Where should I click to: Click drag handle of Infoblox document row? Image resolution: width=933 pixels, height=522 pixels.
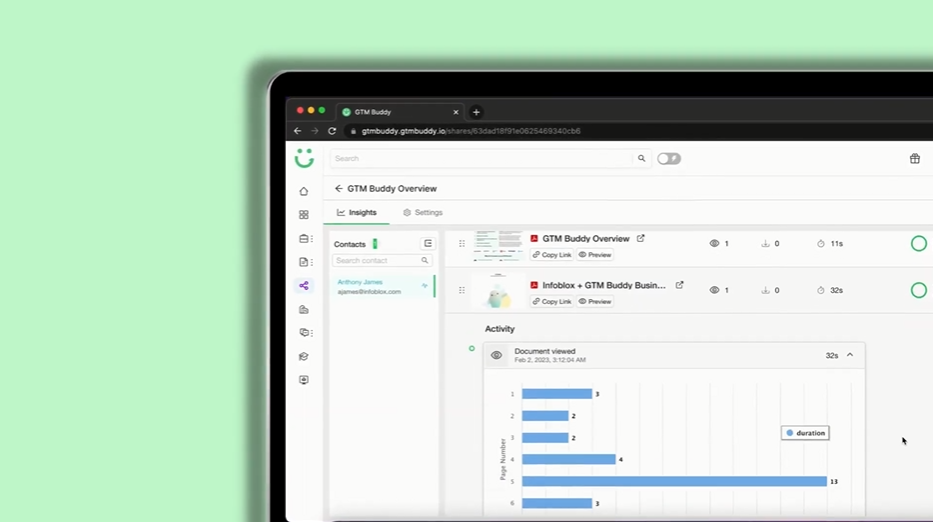click(462, 290)
